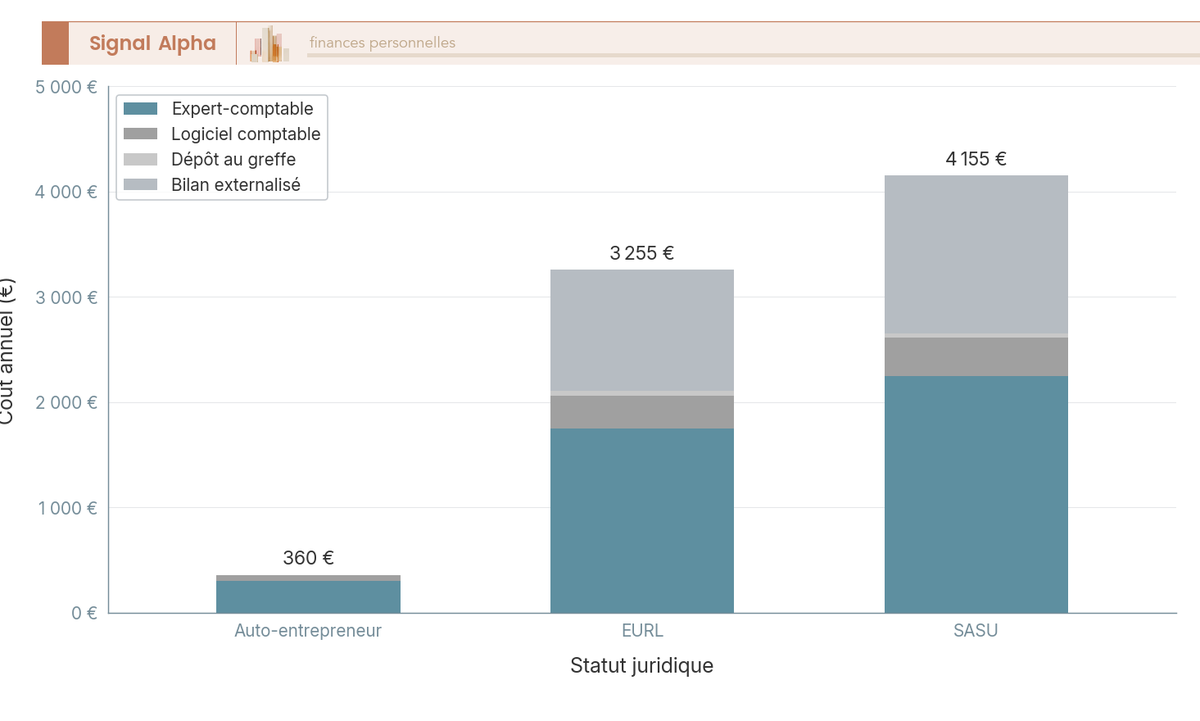Click the "EURL" x-axis label

click(x=642, y=631)
